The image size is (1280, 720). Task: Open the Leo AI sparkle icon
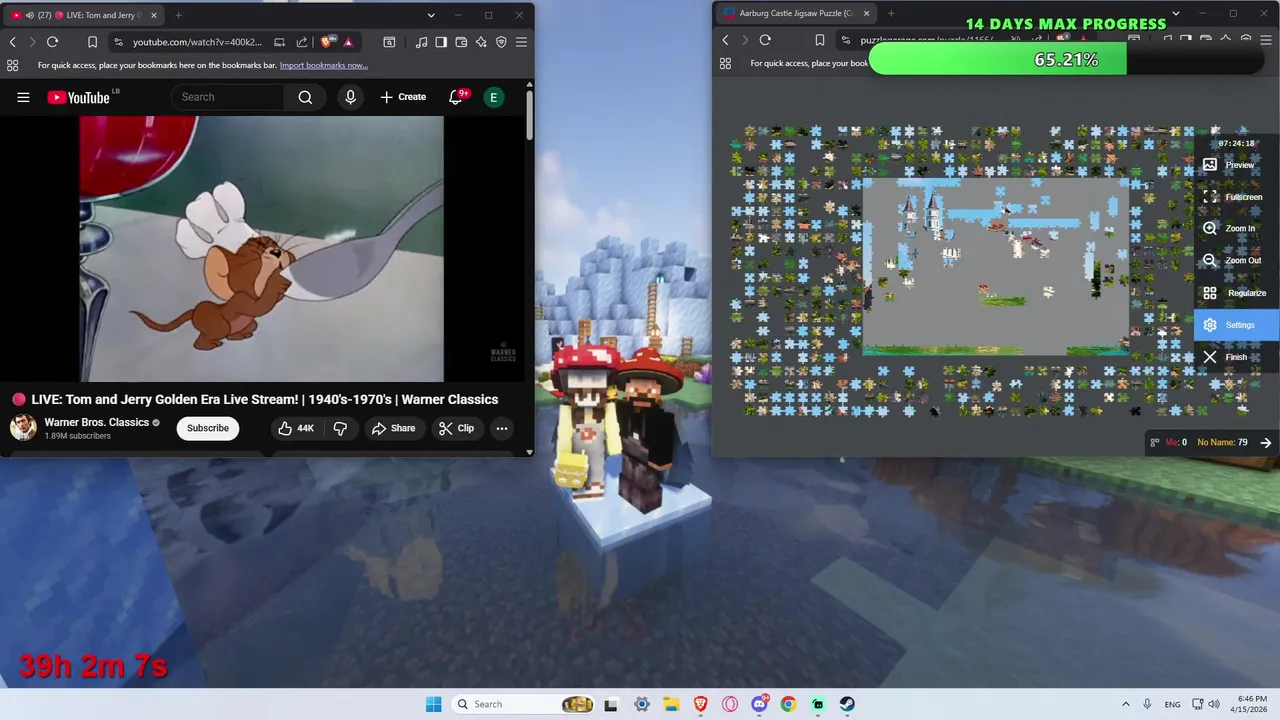[x=481, y=42]
